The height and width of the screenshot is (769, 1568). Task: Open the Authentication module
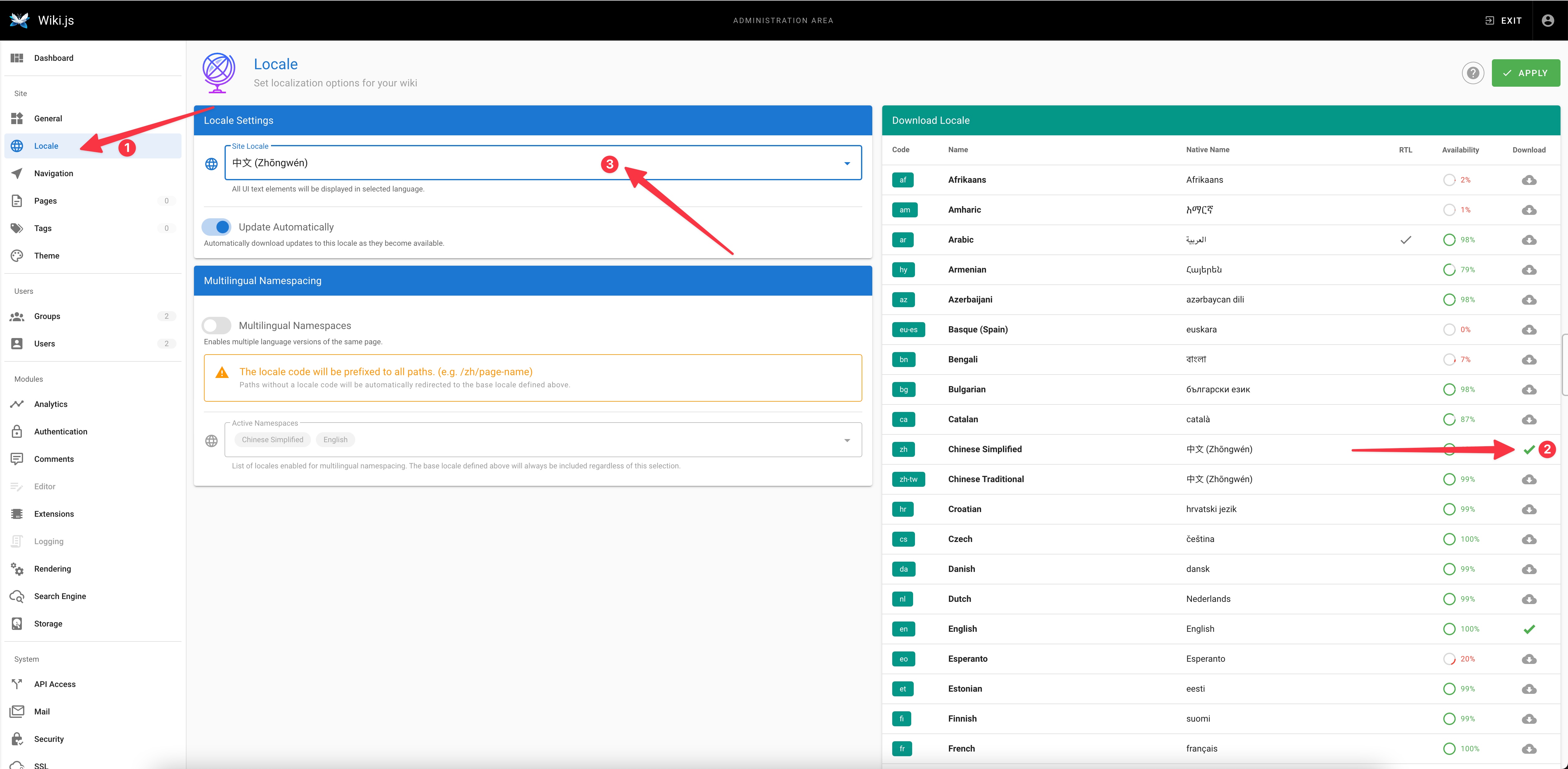click(x=93, y=431)
